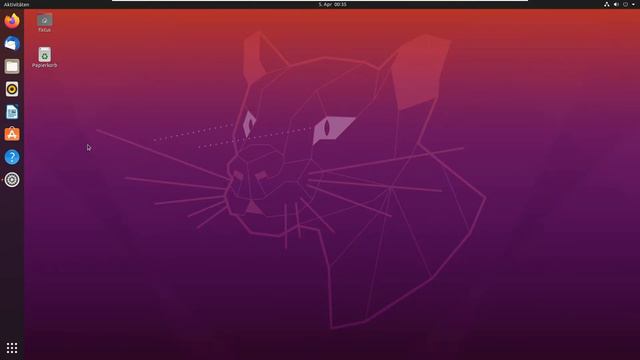This screenshot has width=640, height=360.
Task: Open the clock and calendar menu
Action: pyautogui.click(x=332, y=4)
